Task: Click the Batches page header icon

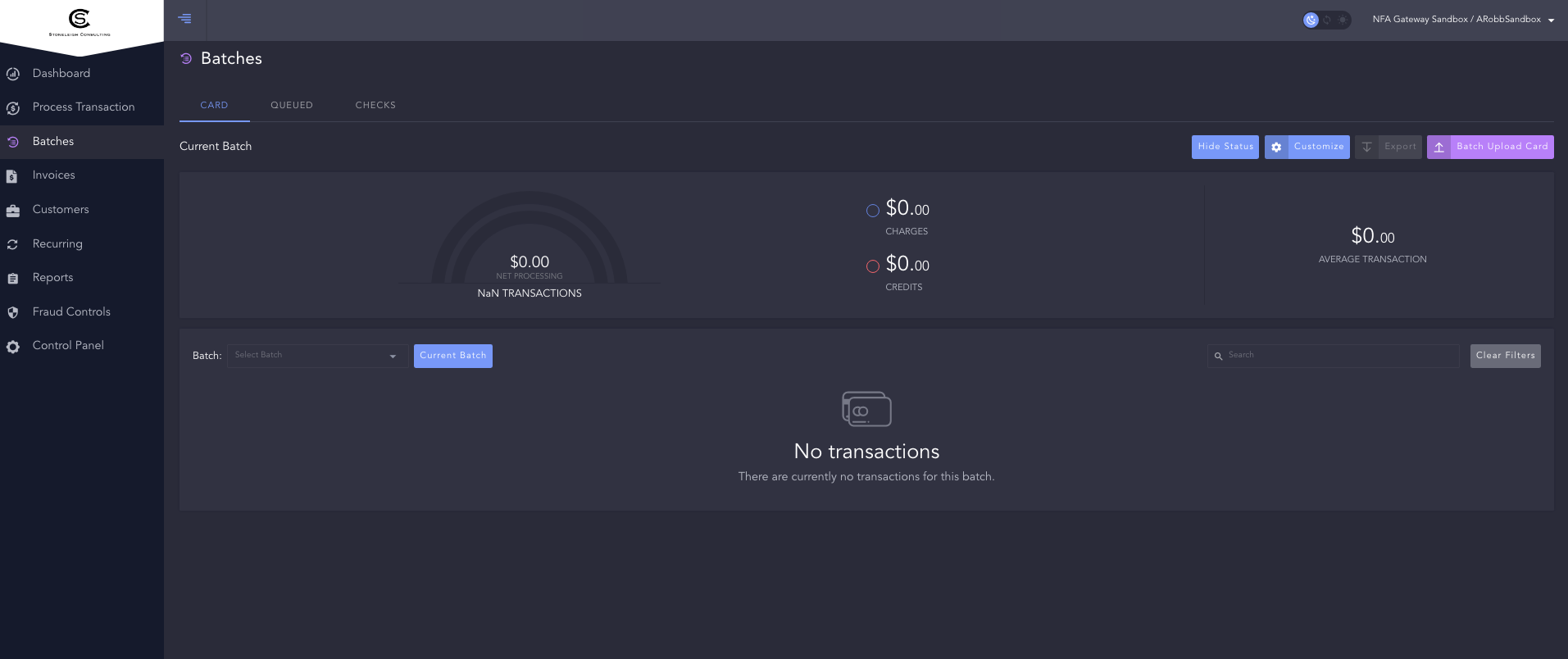Action: coord(186,58)
